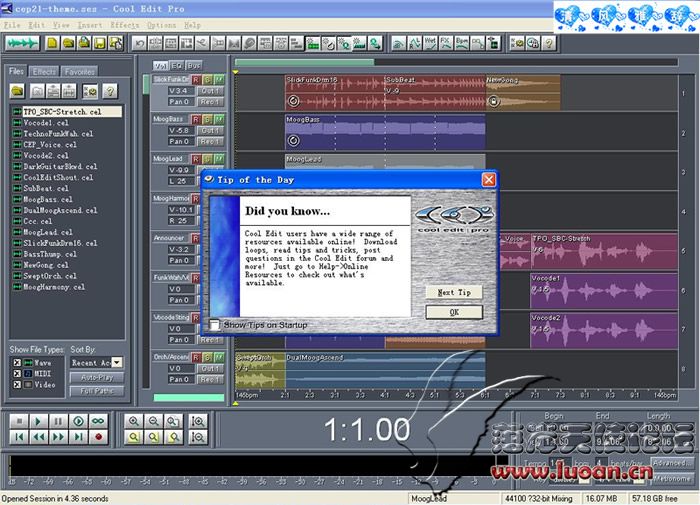Open the Sort By dropdown
The height and width of the screenshot is (505, 700).
point(117,363)
